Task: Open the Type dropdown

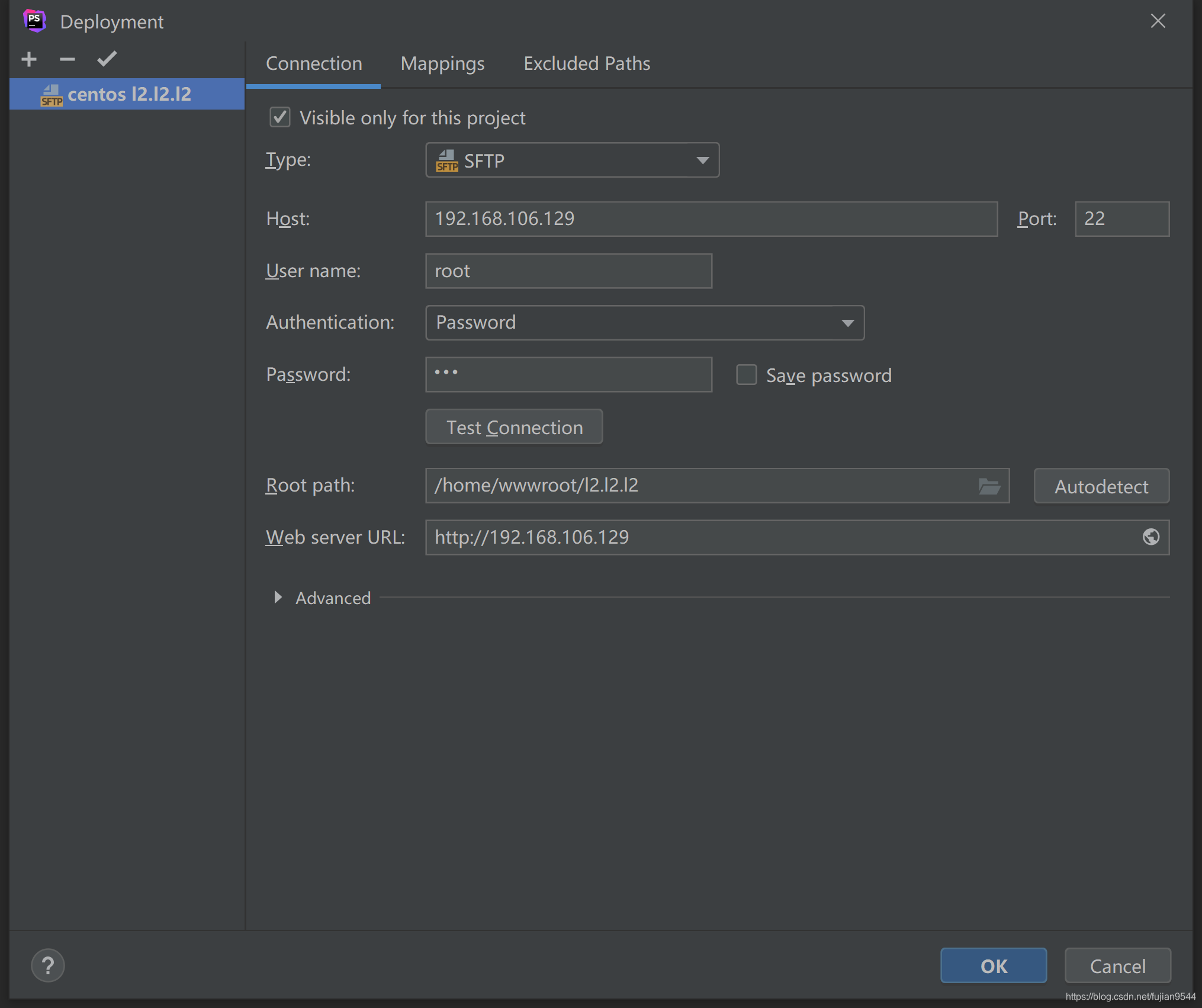Action: point(702,160)
